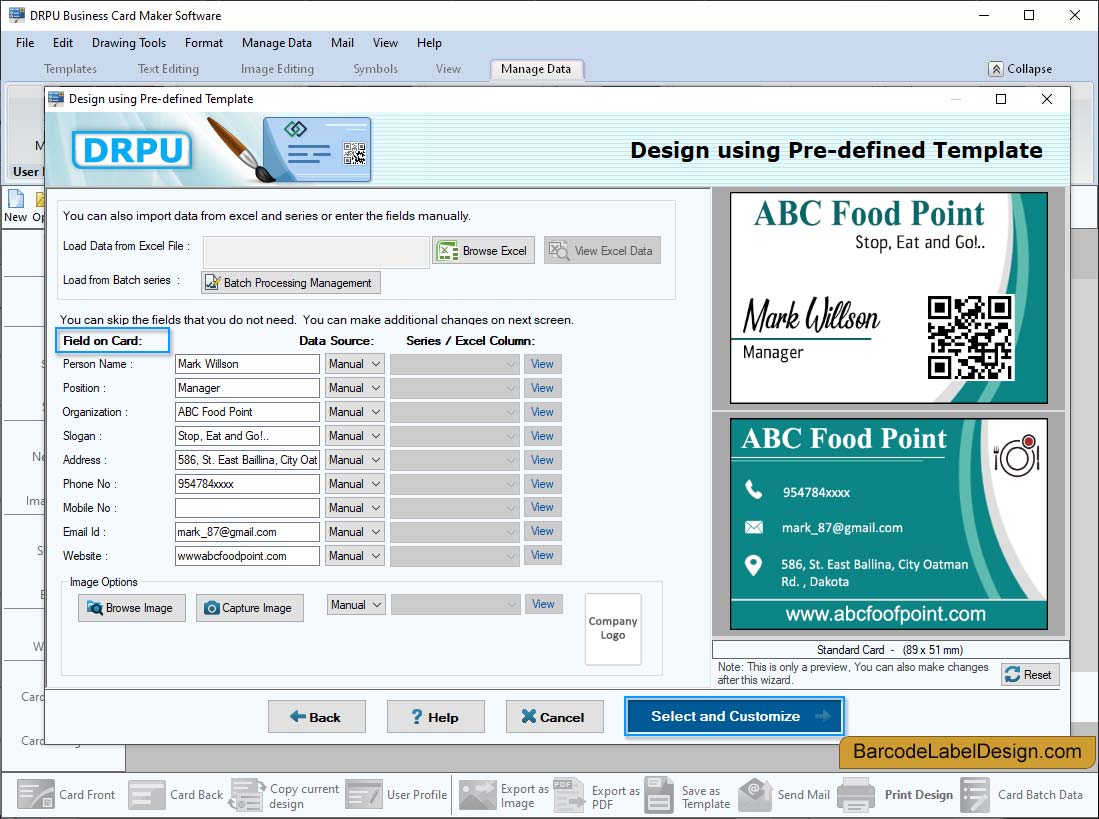This screenshot has height=819, width=1099.
Task: Open Data Source dropdown for Email Id
Action: tap(355, 532)
